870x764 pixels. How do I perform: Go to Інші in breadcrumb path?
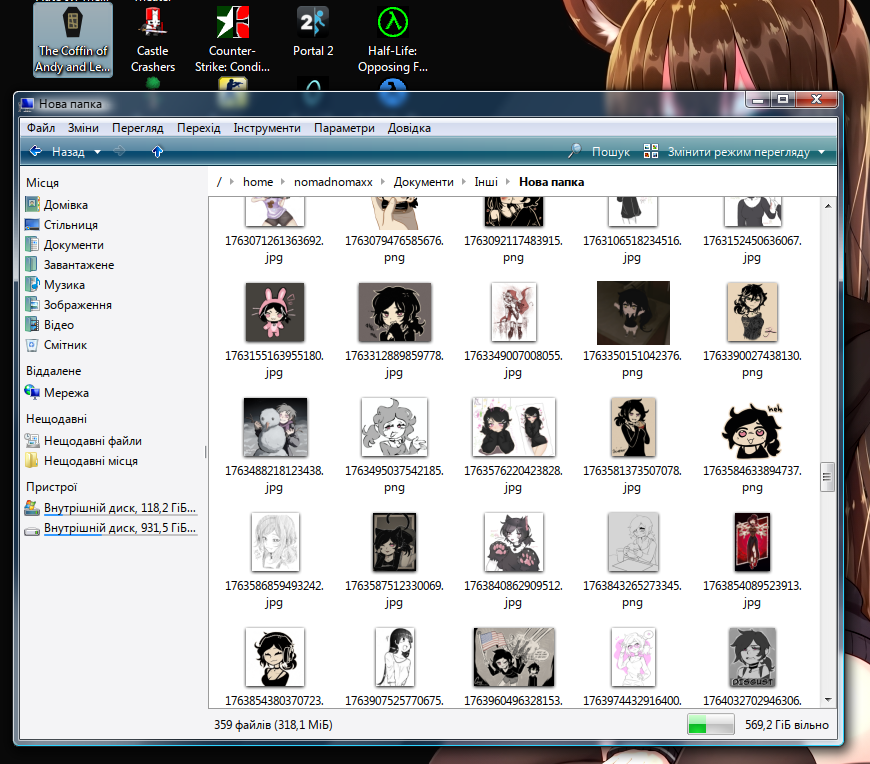click(486, 181)
